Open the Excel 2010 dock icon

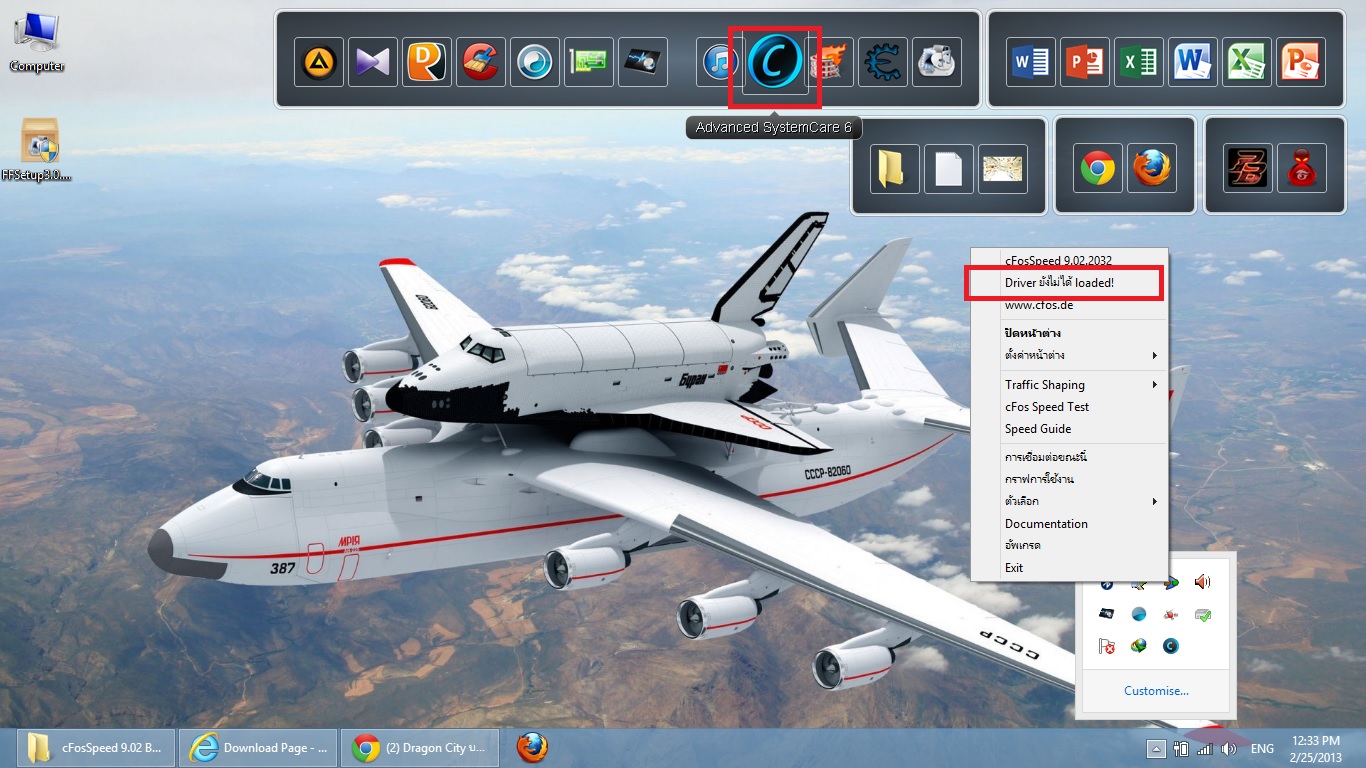tap(1247, 62)
